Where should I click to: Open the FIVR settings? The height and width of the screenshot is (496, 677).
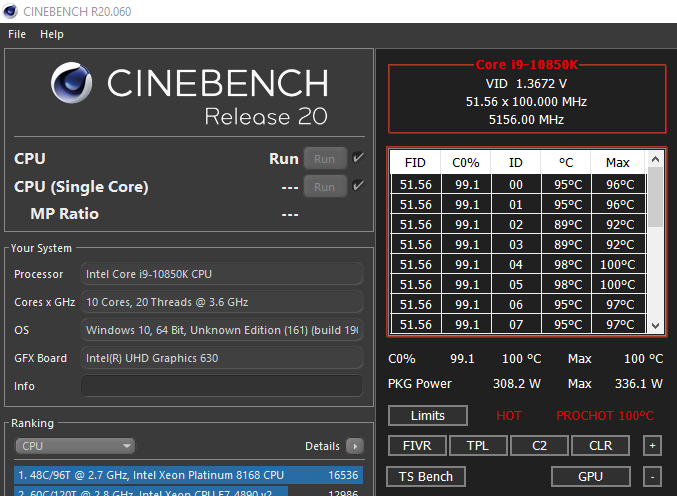tap(417, 445)
